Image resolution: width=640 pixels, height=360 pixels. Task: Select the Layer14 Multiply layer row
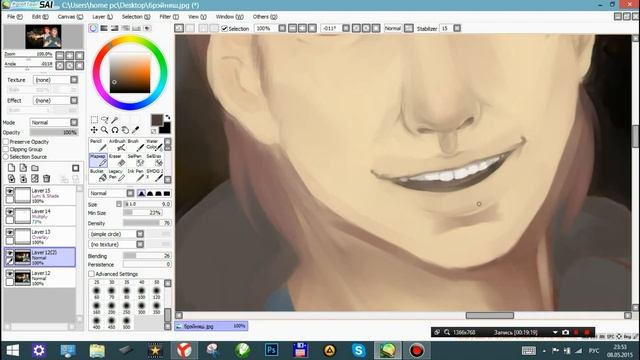point(40,216)
